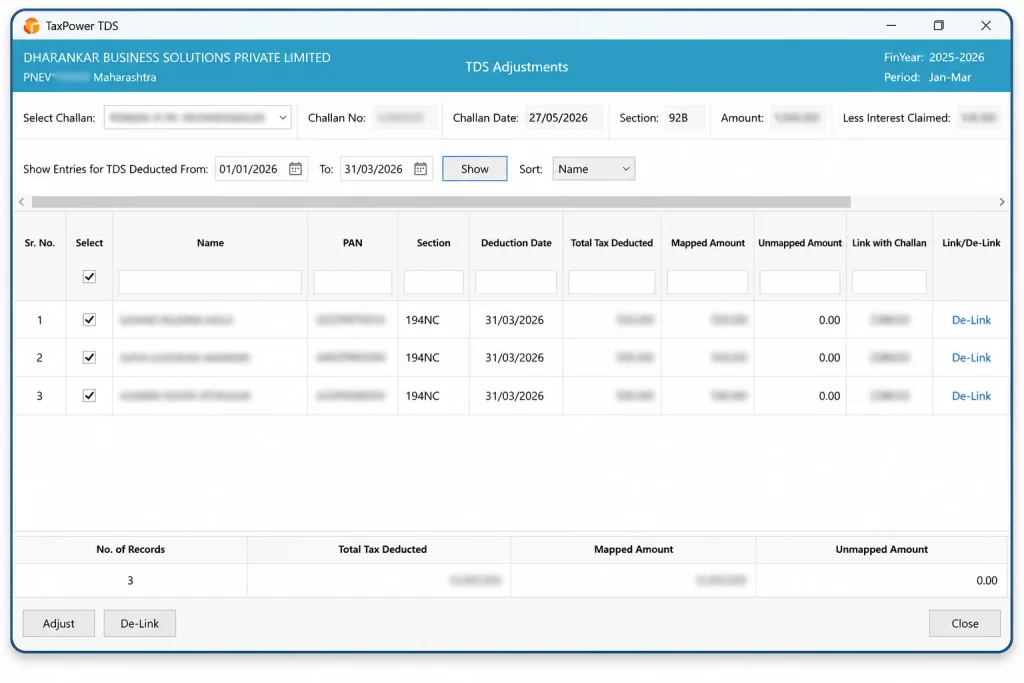
Task: Click the Name column header
Action: click(210, 243)
